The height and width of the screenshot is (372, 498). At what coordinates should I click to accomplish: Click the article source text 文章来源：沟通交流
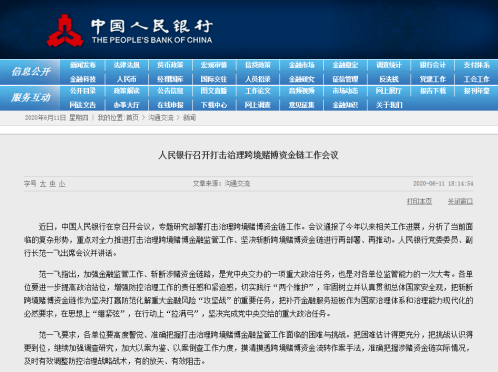(x=221, y=184)
